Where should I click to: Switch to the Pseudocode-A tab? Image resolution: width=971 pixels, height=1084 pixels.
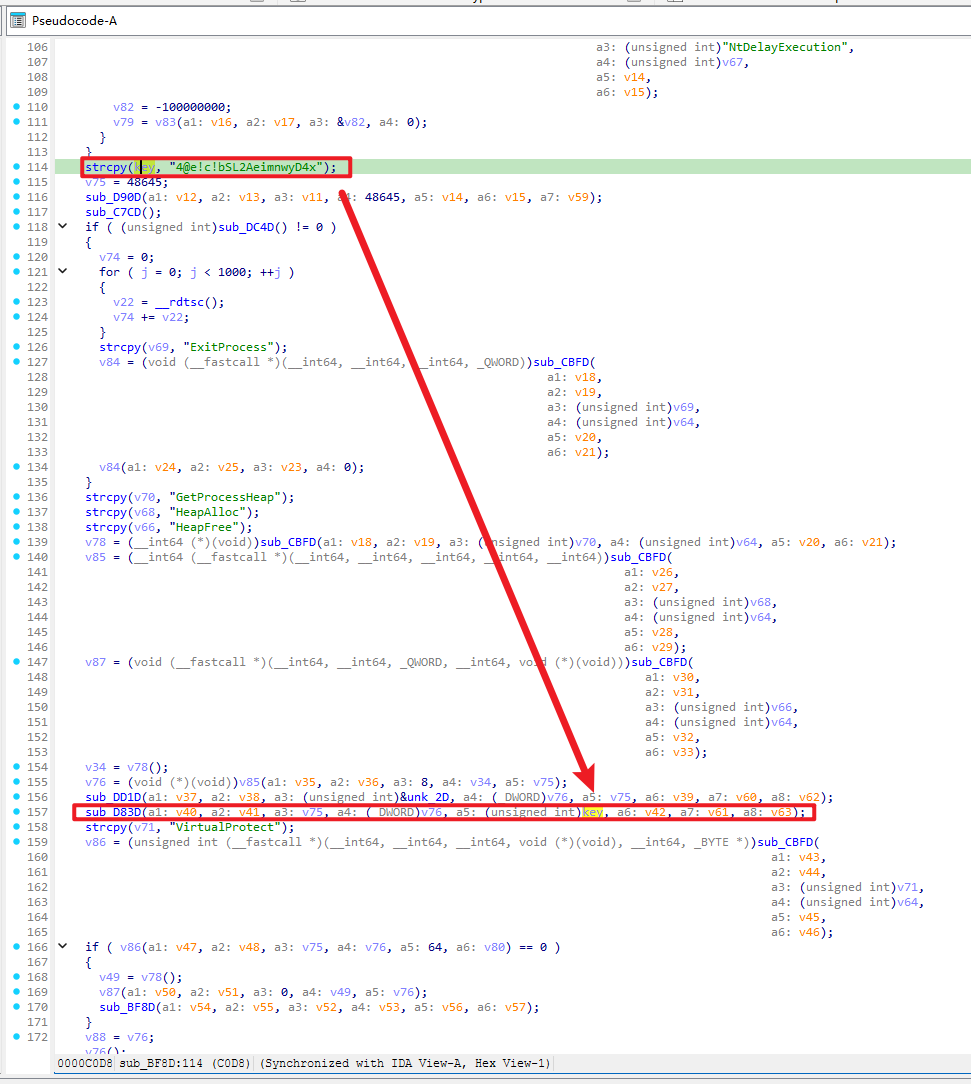pyautogui.click(x=74, y=21)
